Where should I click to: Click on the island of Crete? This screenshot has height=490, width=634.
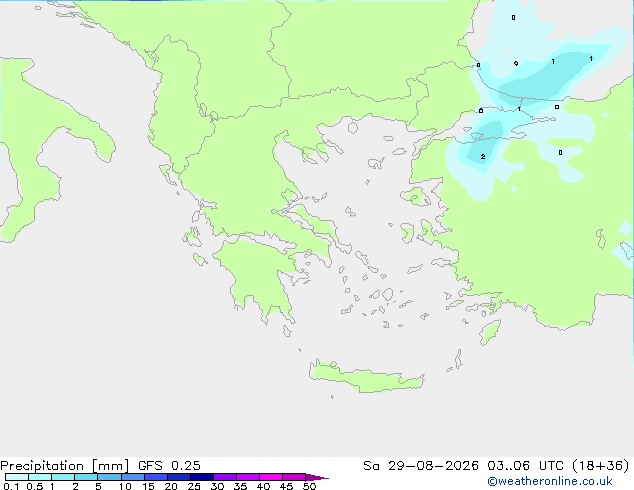366,377
